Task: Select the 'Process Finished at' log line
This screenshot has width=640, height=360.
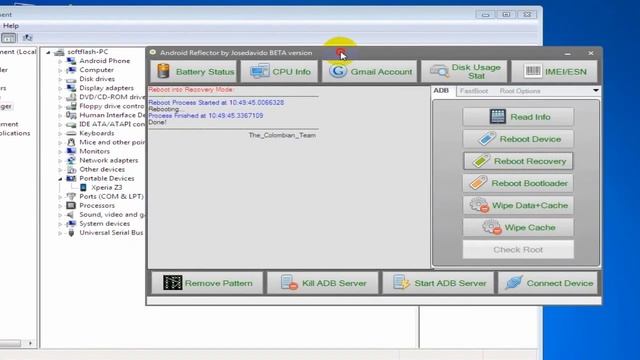Action: pos(206,116)
